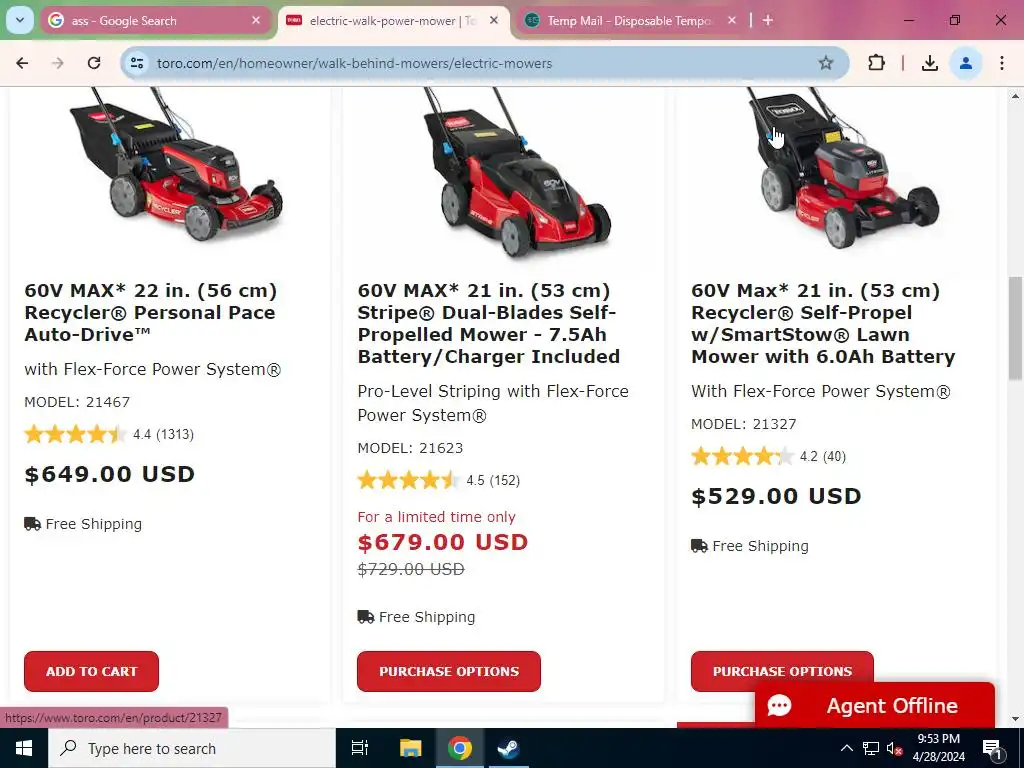Show hidden system tray icons chevron

coord(846,748)
